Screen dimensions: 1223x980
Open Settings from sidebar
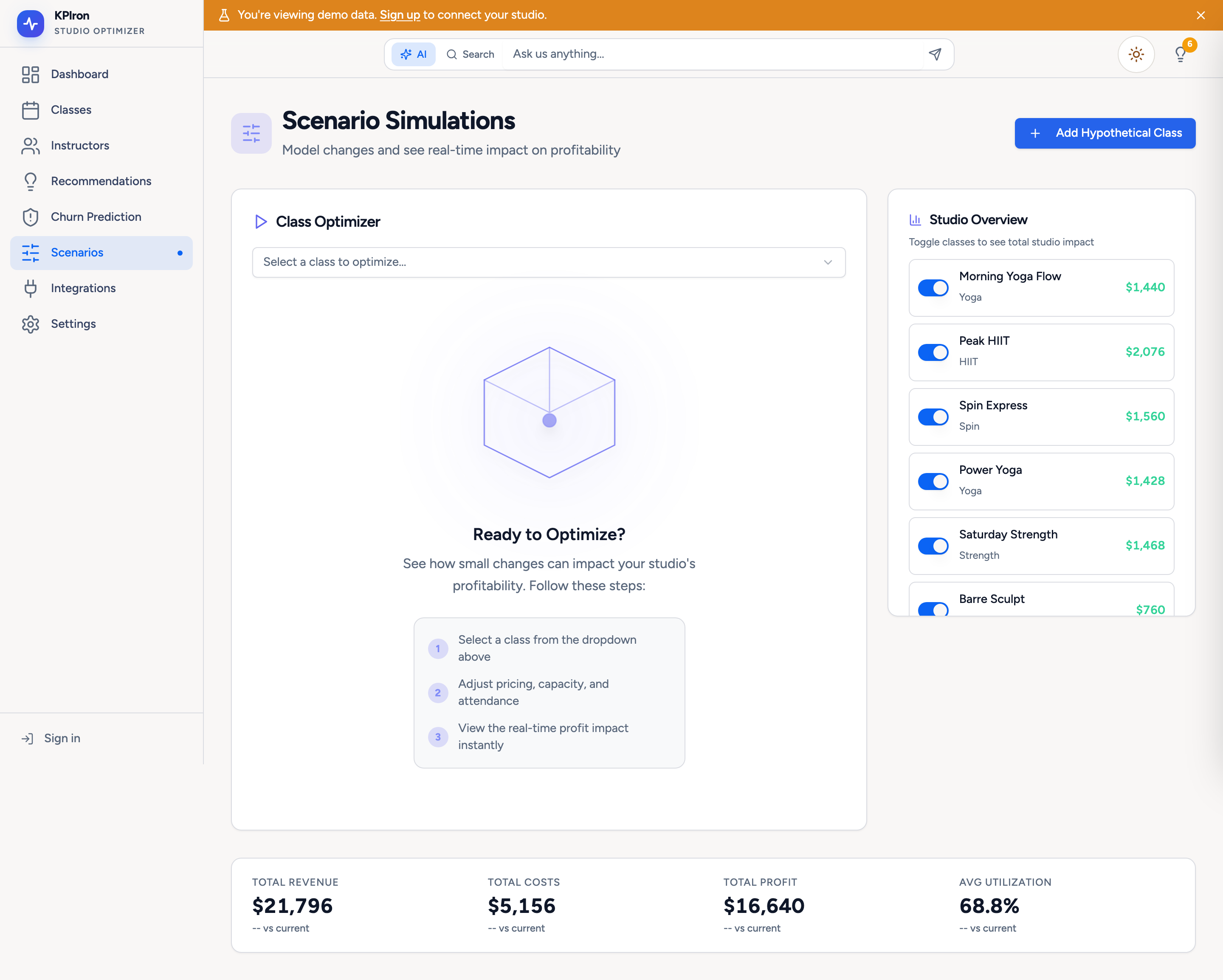101,324
